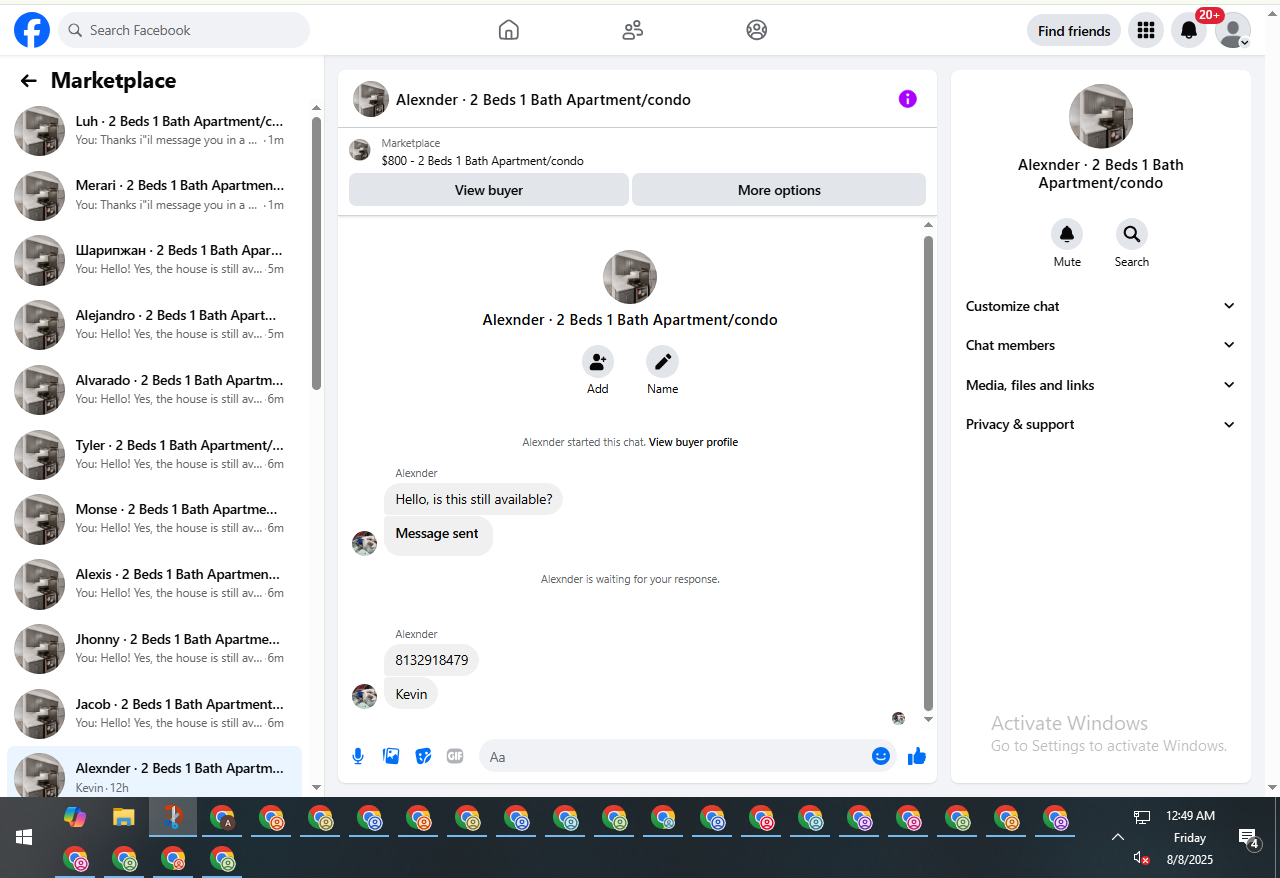1280x878 pixels.
Task: Click the Kevin message bubble
Action: coord(411,694)
